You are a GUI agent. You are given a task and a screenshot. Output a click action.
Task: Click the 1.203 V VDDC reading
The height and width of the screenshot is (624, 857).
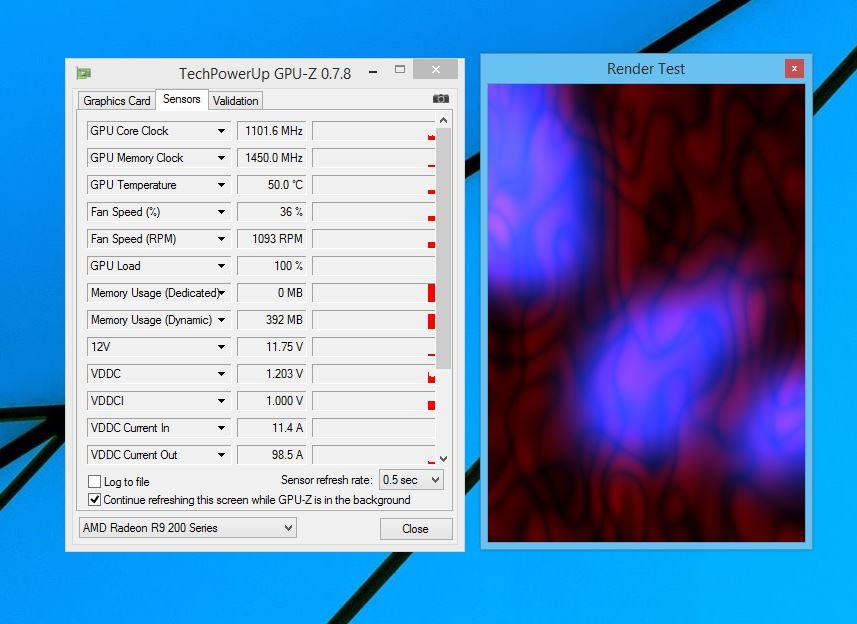pos(272,374)
